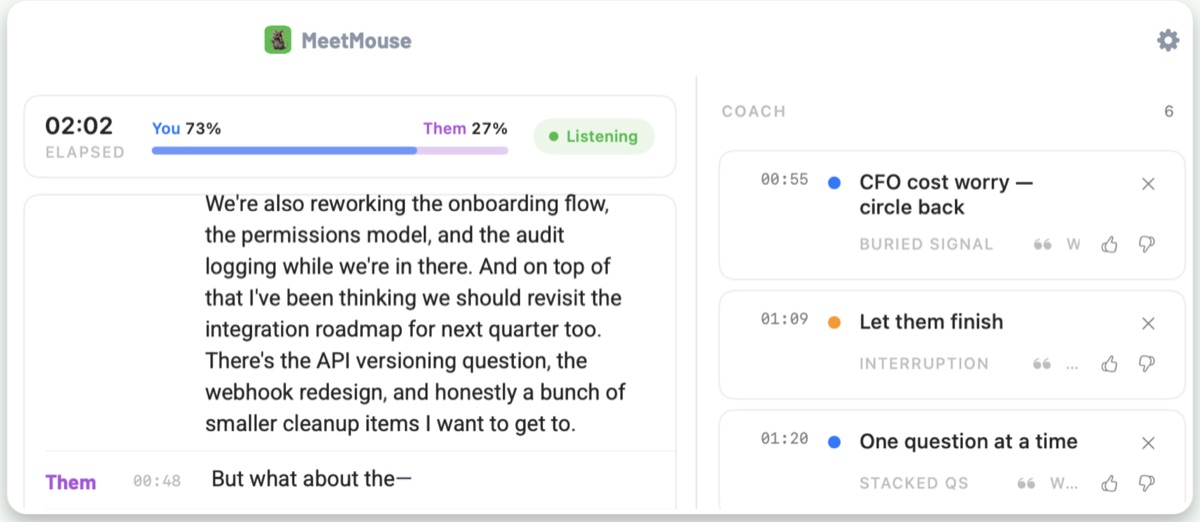Thumbs up the 'Let them finish' tip
The height and width of the screenshot is (522, 1200).
pos(1109,364)
